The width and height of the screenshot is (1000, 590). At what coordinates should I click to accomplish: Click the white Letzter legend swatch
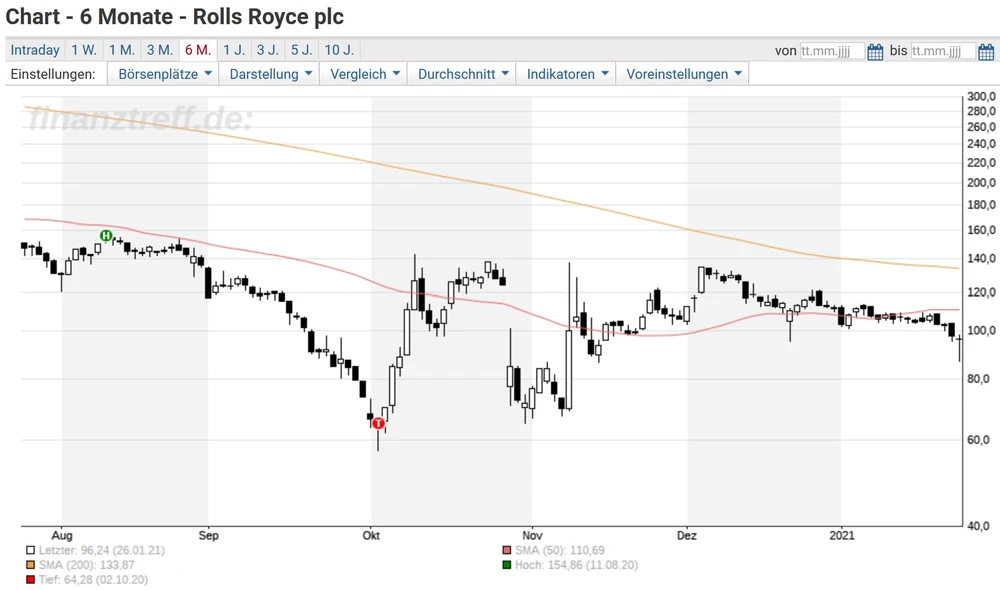point(31,550)
